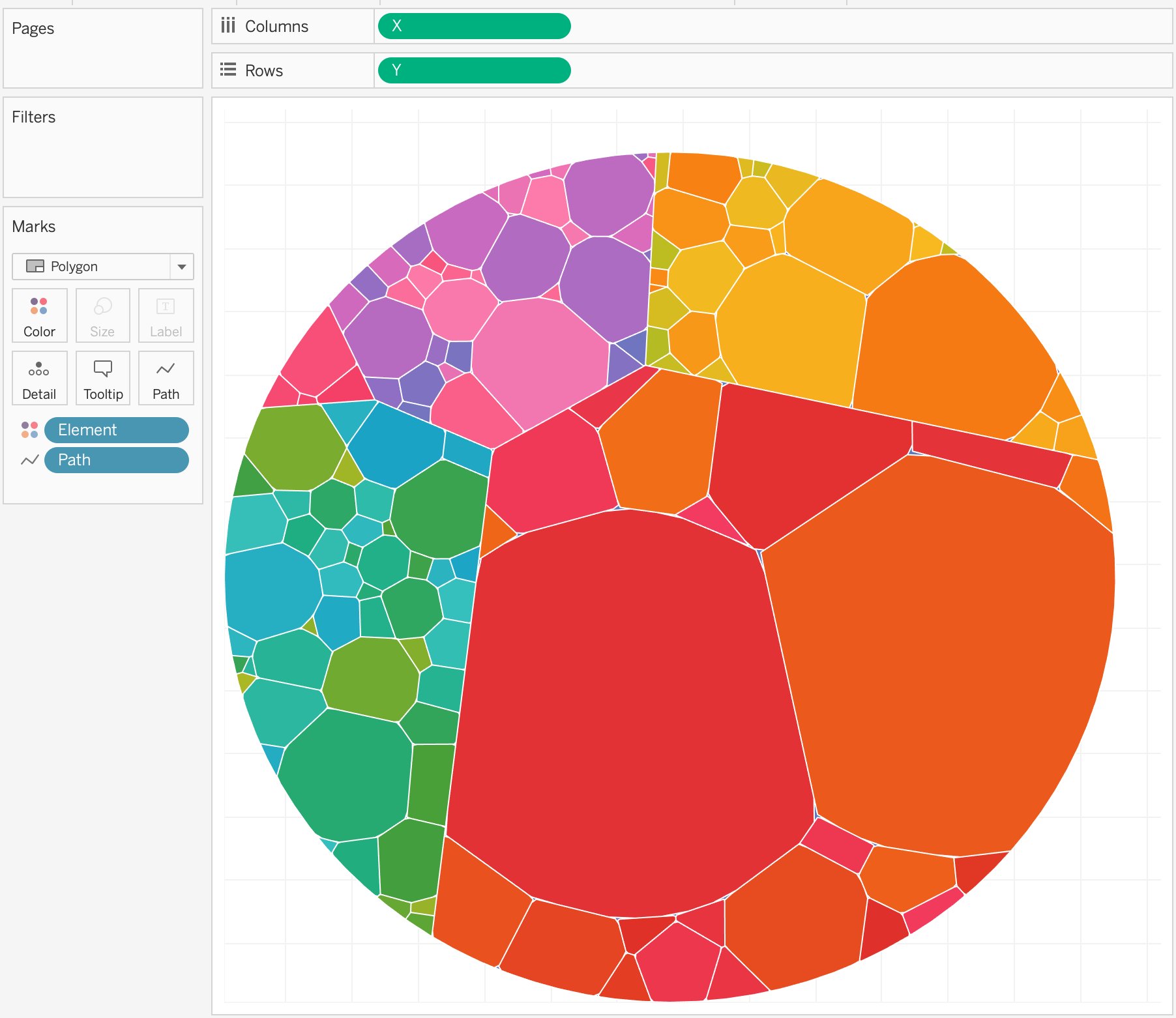Image resolution: width=1176 pixels, height=1018 pixels.
Task: Open the Polygon mark type dropdown
Action: pos(181,267)
